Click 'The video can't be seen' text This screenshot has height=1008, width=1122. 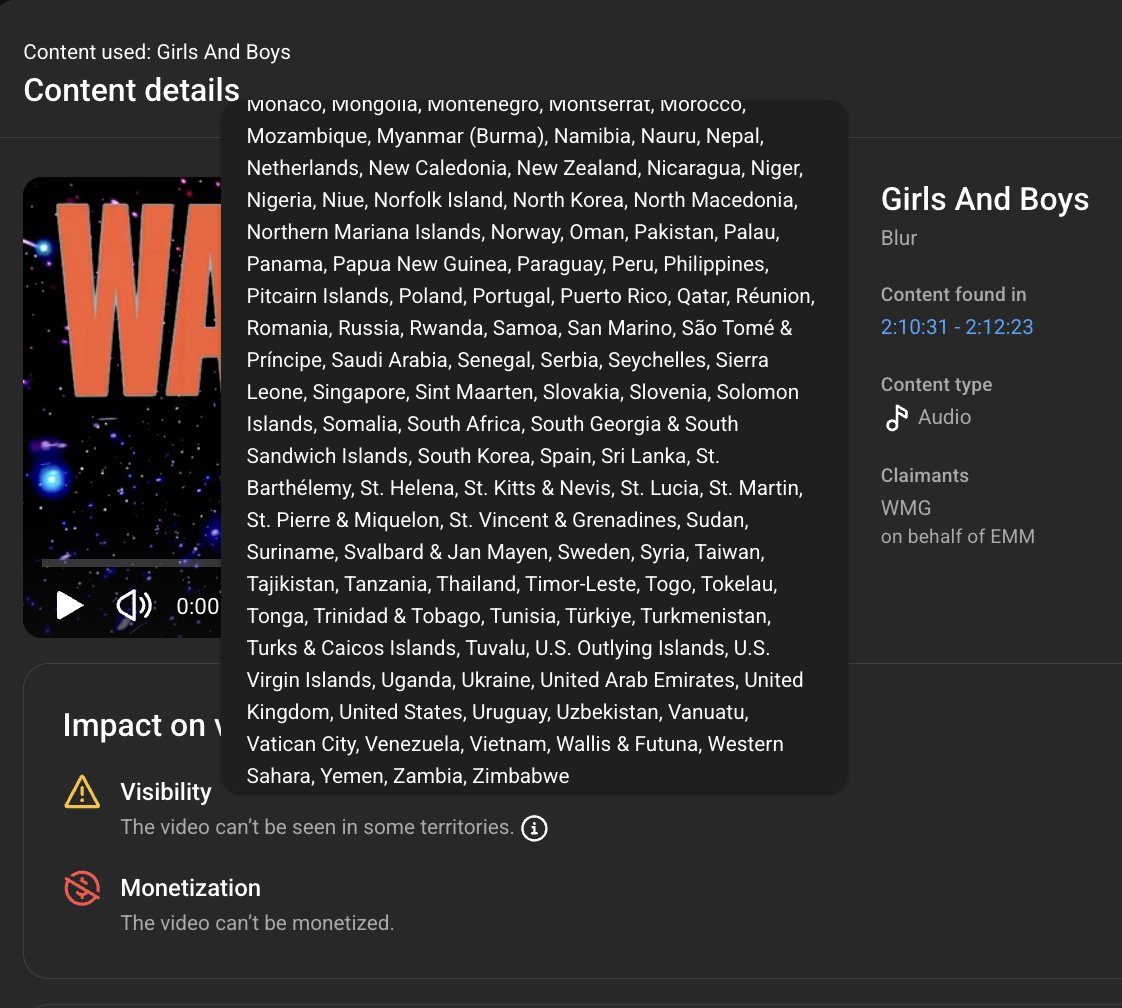[228, 827]
